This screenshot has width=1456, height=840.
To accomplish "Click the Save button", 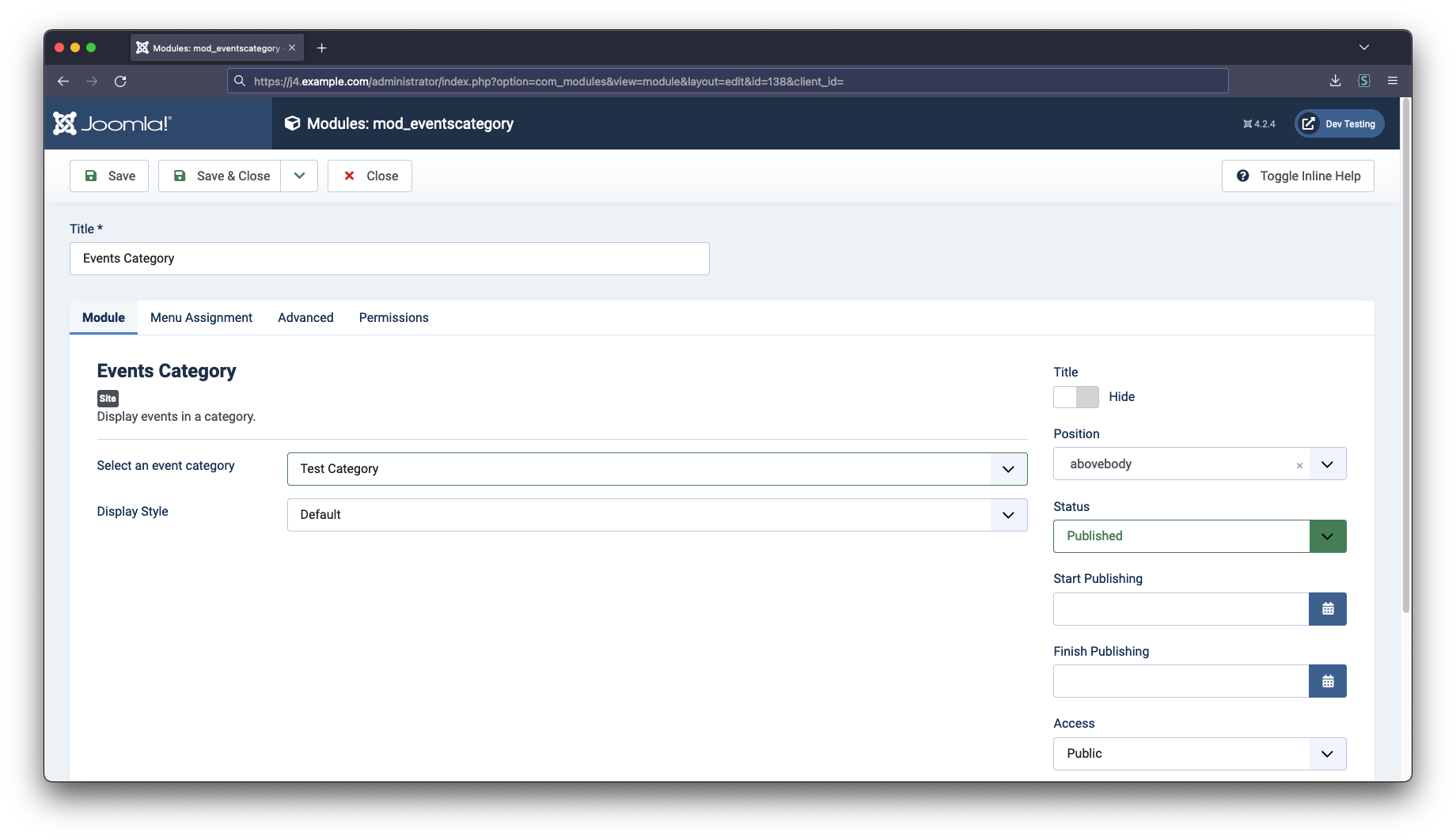I will pyautogui.click(x=109, y=176).
